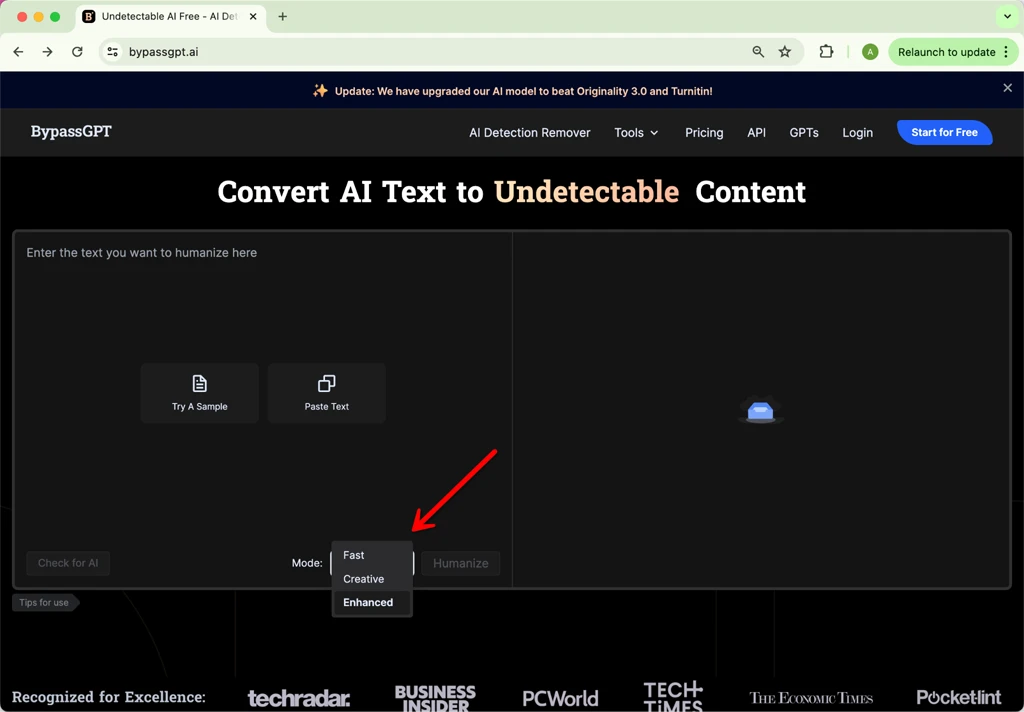The height and width of the screenshot is (712, 1024).
Task: Click the Login link
Action: (857, 133)
